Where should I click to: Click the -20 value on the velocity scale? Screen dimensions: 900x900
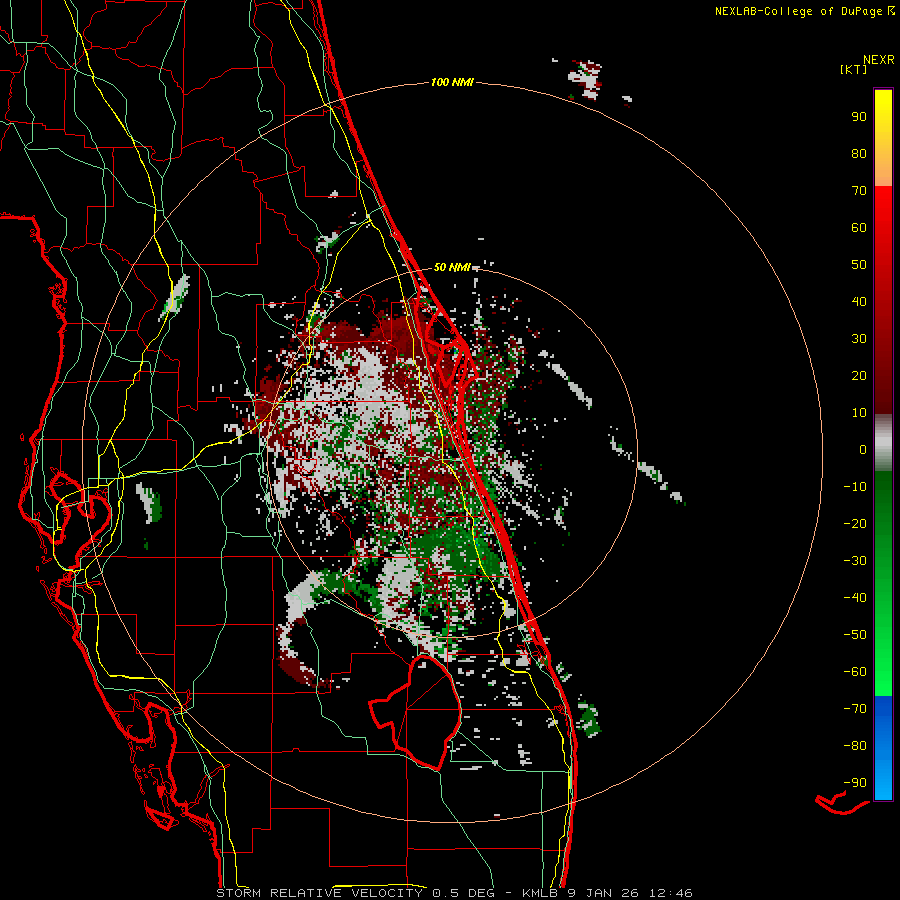click(x=855, y=523)
